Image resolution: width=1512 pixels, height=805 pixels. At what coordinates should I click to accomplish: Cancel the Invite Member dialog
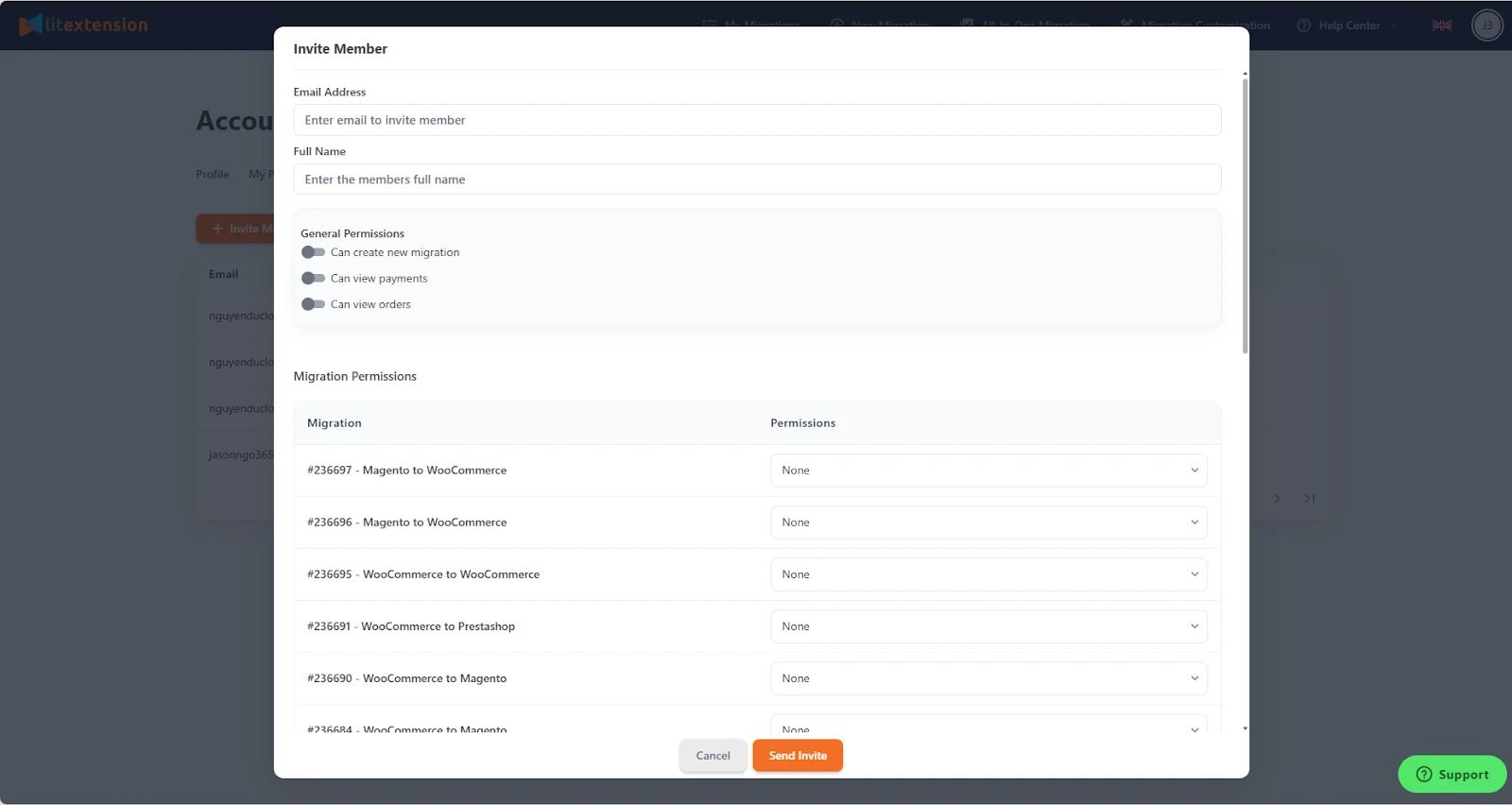(713, 756)
